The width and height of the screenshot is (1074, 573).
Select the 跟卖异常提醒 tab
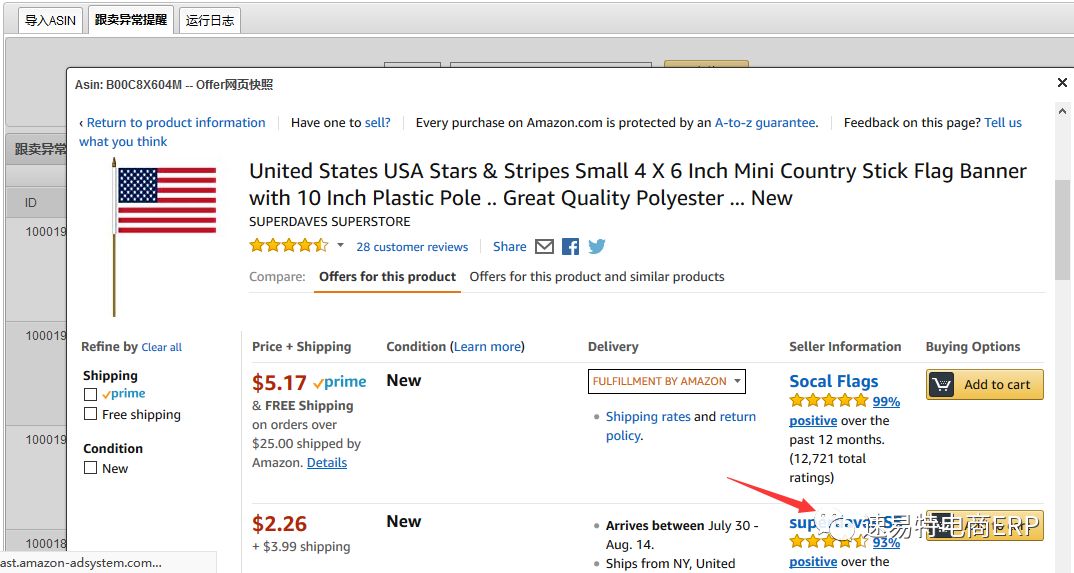(x=130, y=20)
